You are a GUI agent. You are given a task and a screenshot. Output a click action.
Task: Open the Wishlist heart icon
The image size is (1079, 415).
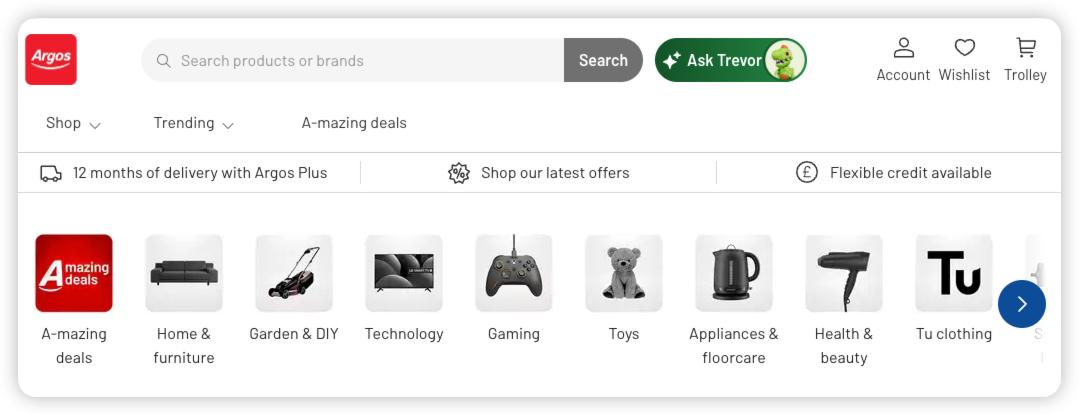tap(964, 48)
